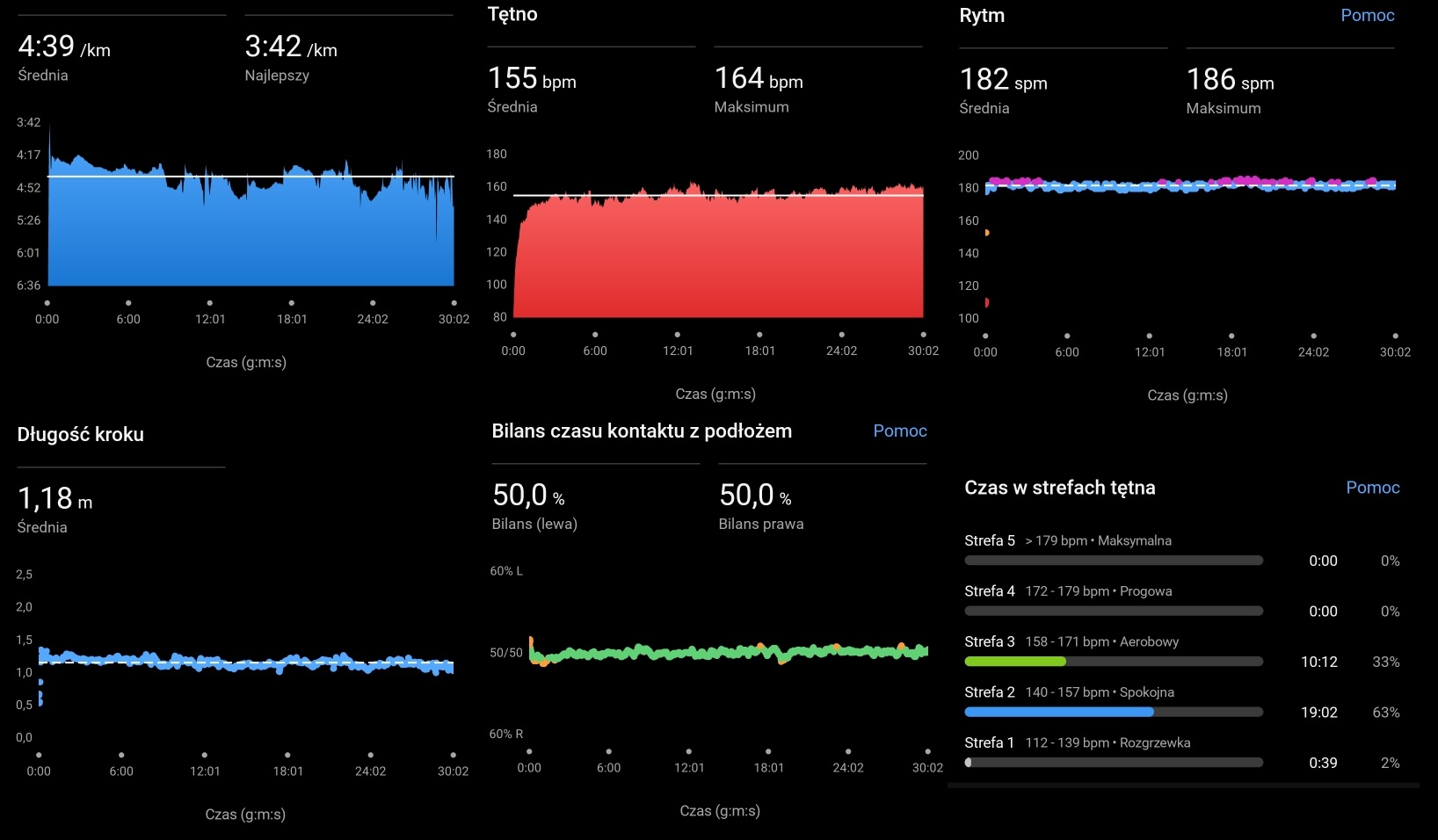
Task: Click the Strefa 4 Progowa zone bar
Action: (1113, 611)
